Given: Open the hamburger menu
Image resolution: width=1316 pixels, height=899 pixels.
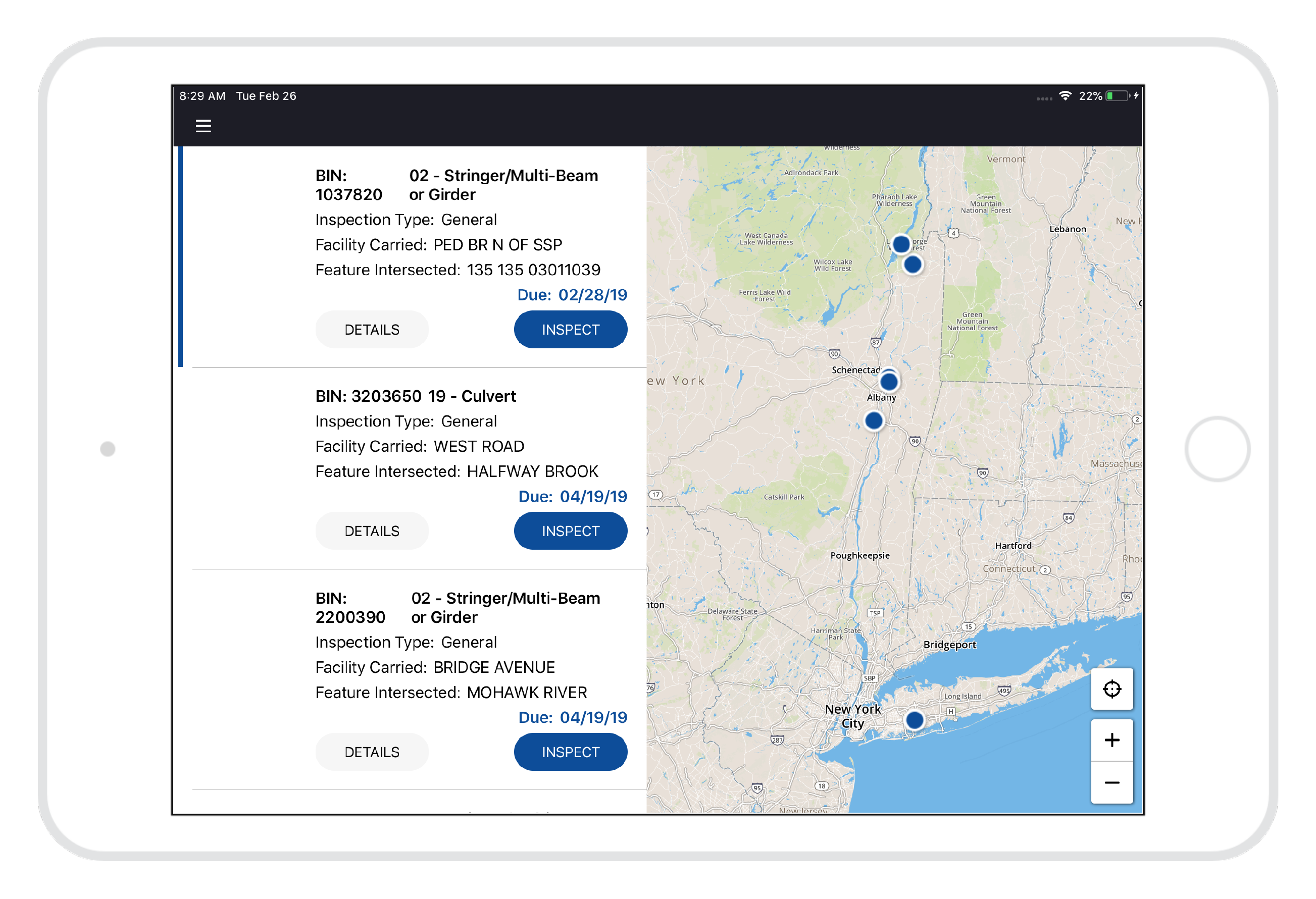Looking at the screenshot, I should [x=204, y=126].
